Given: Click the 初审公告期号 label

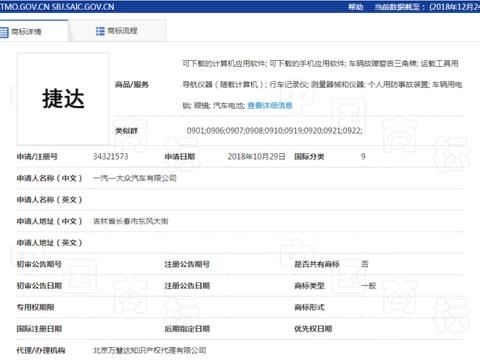Looking at the screenshot, I should 39,264.
